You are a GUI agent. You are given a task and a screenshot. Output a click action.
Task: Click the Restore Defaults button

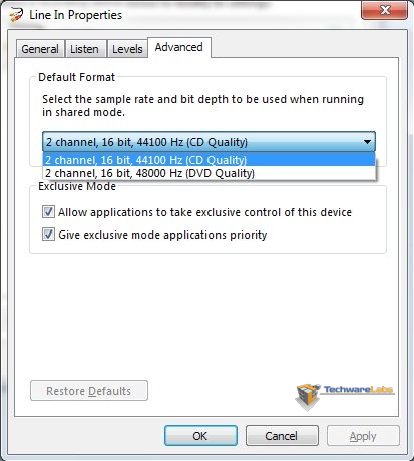click(89, 391)
